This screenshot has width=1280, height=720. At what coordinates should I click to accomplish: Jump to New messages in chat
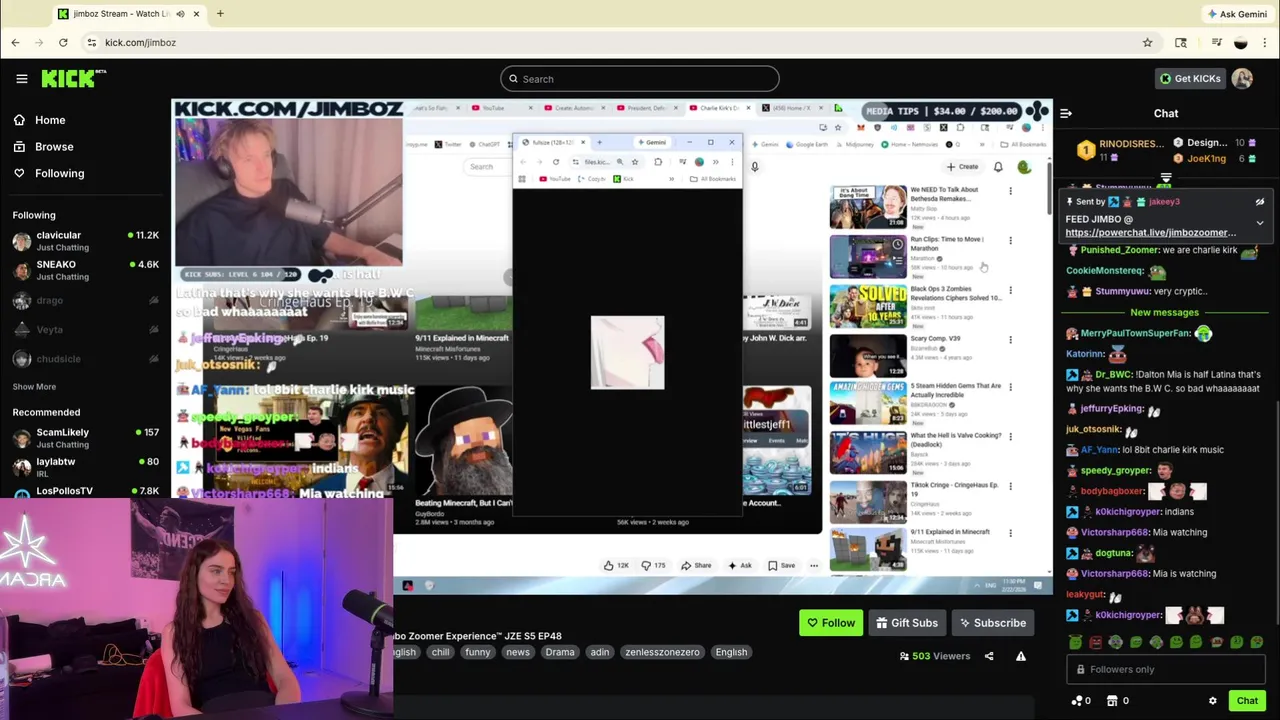pyautogui.click(x=1164, y=312)
